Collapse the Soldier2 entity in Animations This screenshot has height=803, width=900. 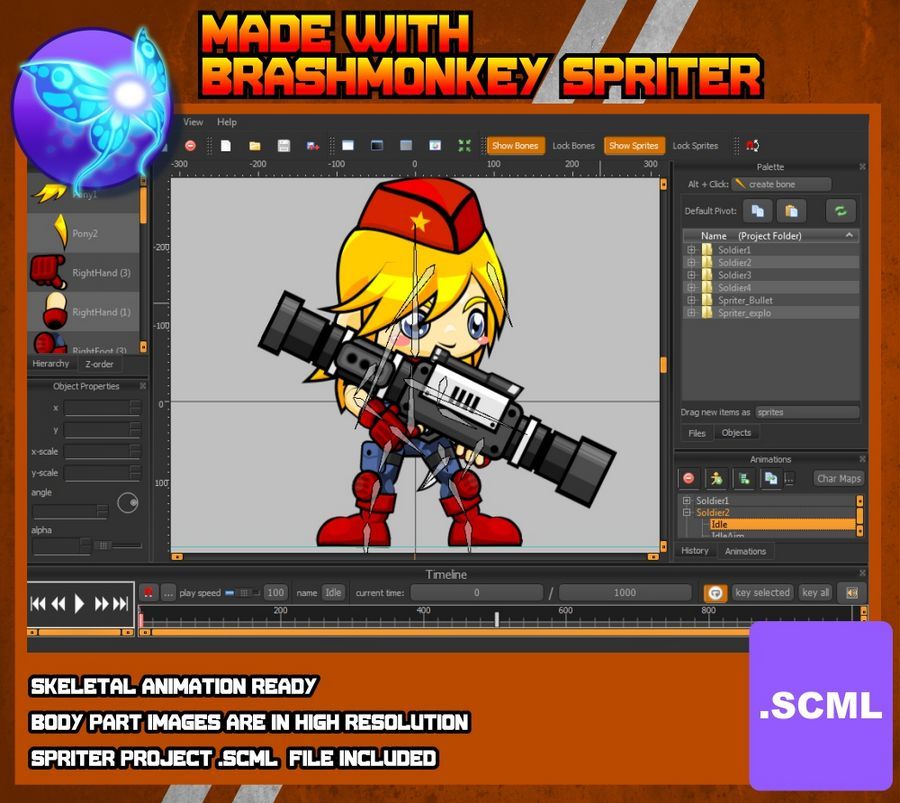click(x=686, y=513)
